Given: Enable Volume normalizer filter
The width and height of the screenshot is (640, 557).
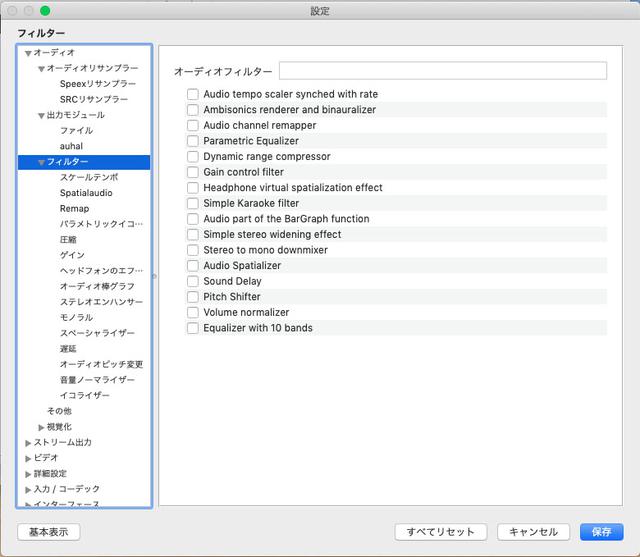Looking at the screenshot, I should click(x=193, y=312).
